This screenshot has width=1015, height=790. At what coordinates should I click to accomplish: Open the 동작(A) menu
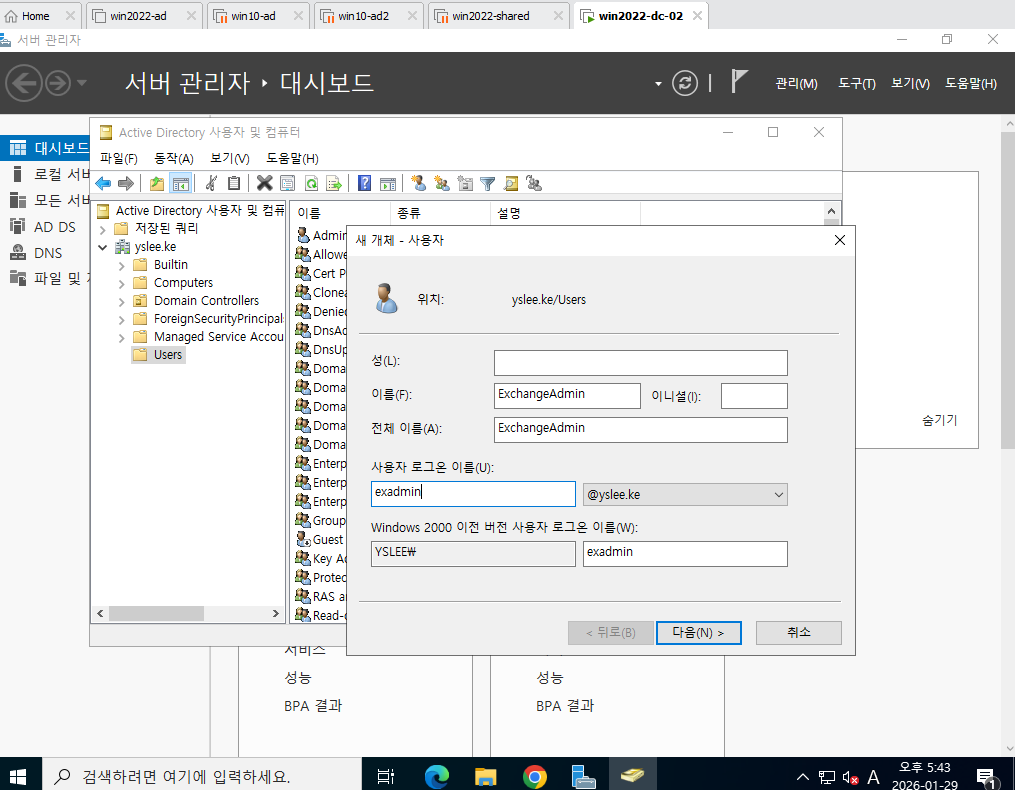[x=173, y=159]
